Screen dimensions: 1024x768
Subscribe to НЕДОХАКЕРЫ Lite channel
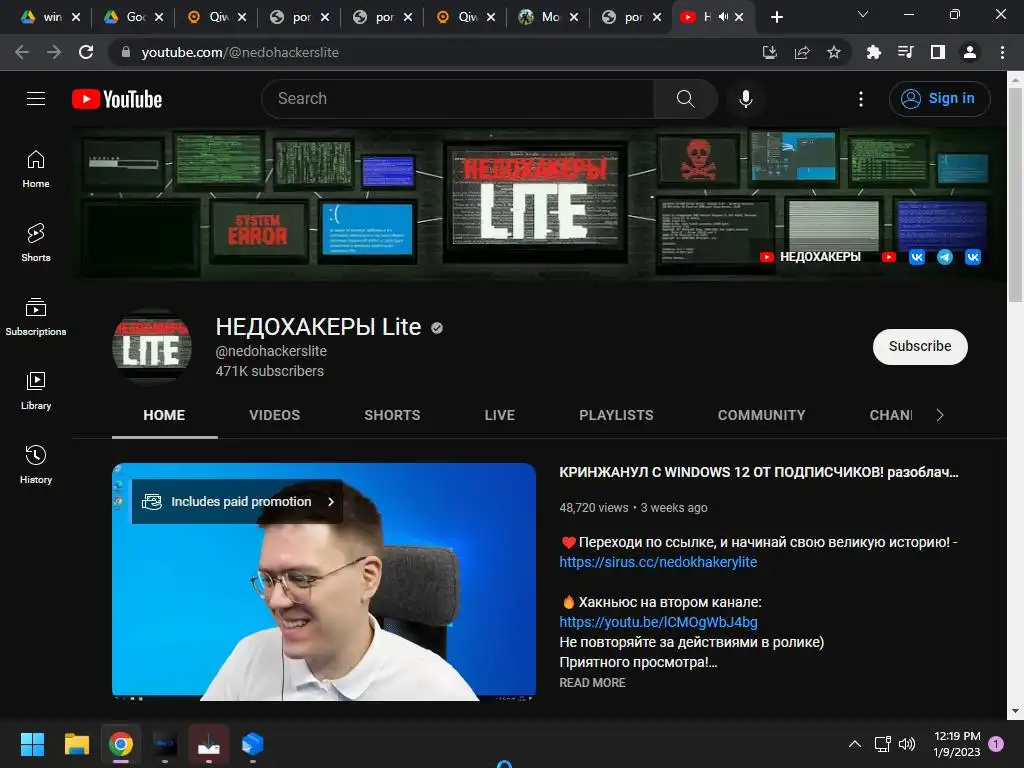920,346
